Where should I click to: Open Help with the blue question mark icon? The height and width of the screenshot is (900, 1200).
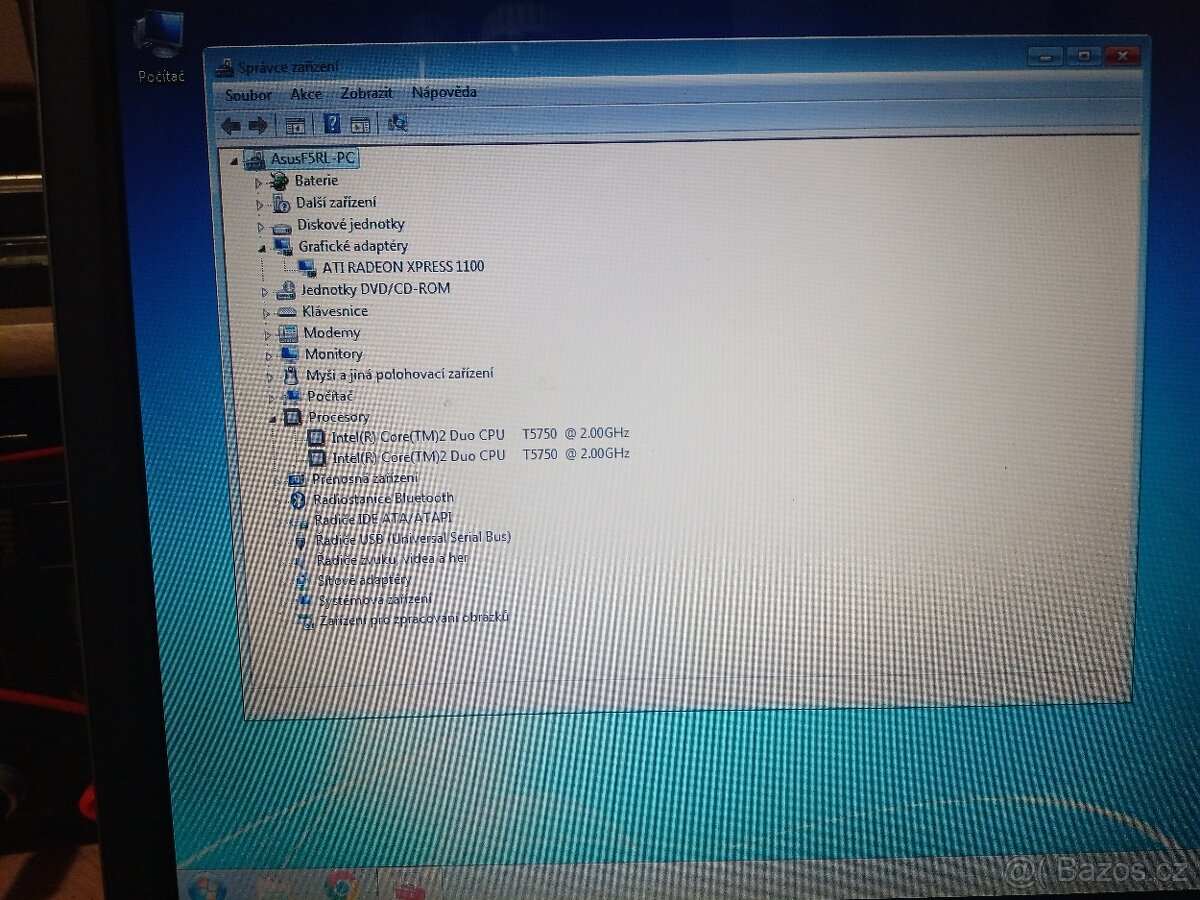pyautogui.click(x=332, y=124)
